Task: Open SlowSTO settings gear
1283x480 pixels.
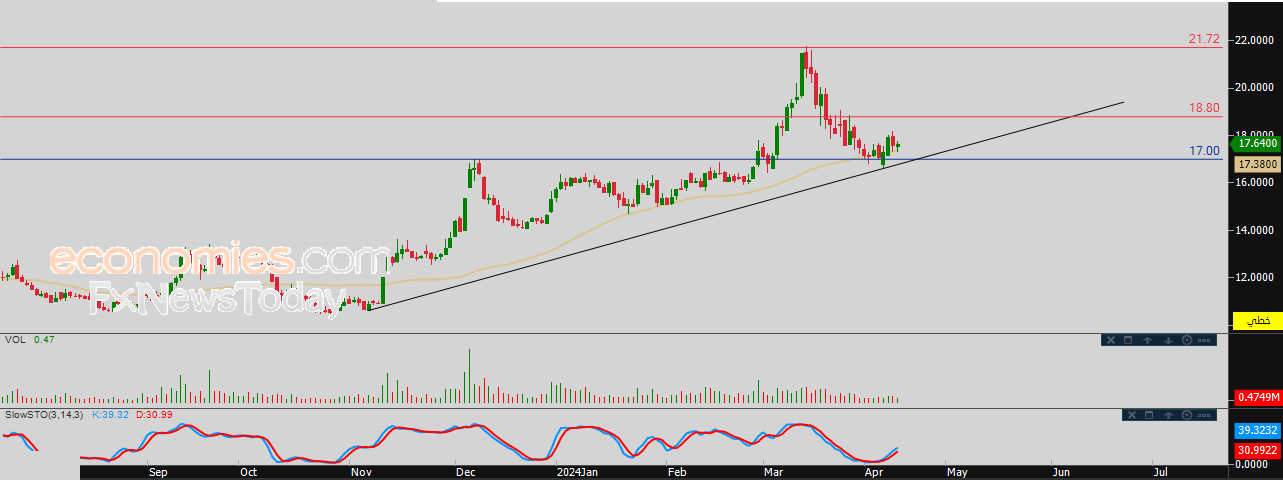Action: point(1189,415)
